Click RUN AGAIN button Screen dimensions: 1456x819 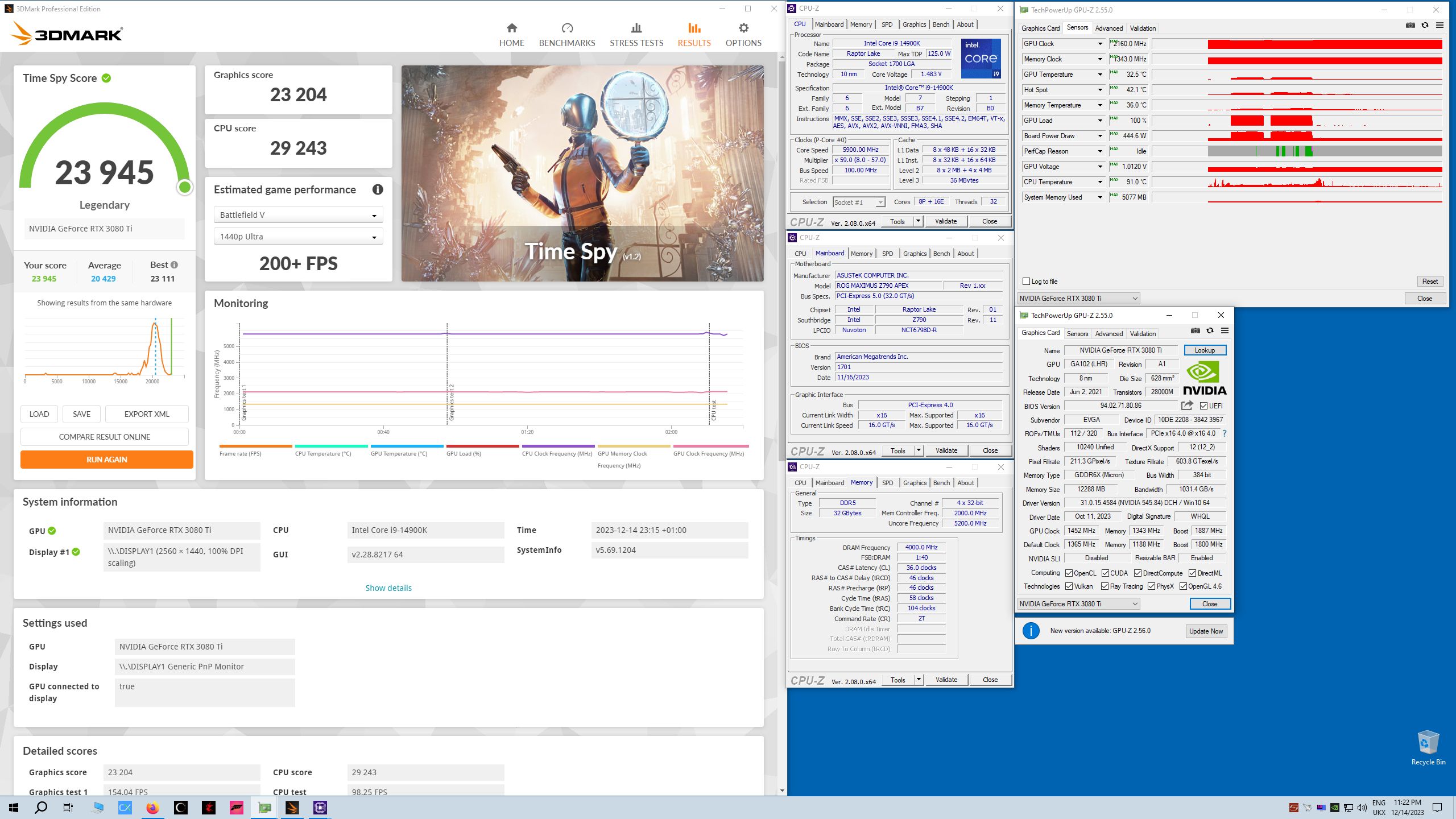pyautogui.click(x=107, y=460)
